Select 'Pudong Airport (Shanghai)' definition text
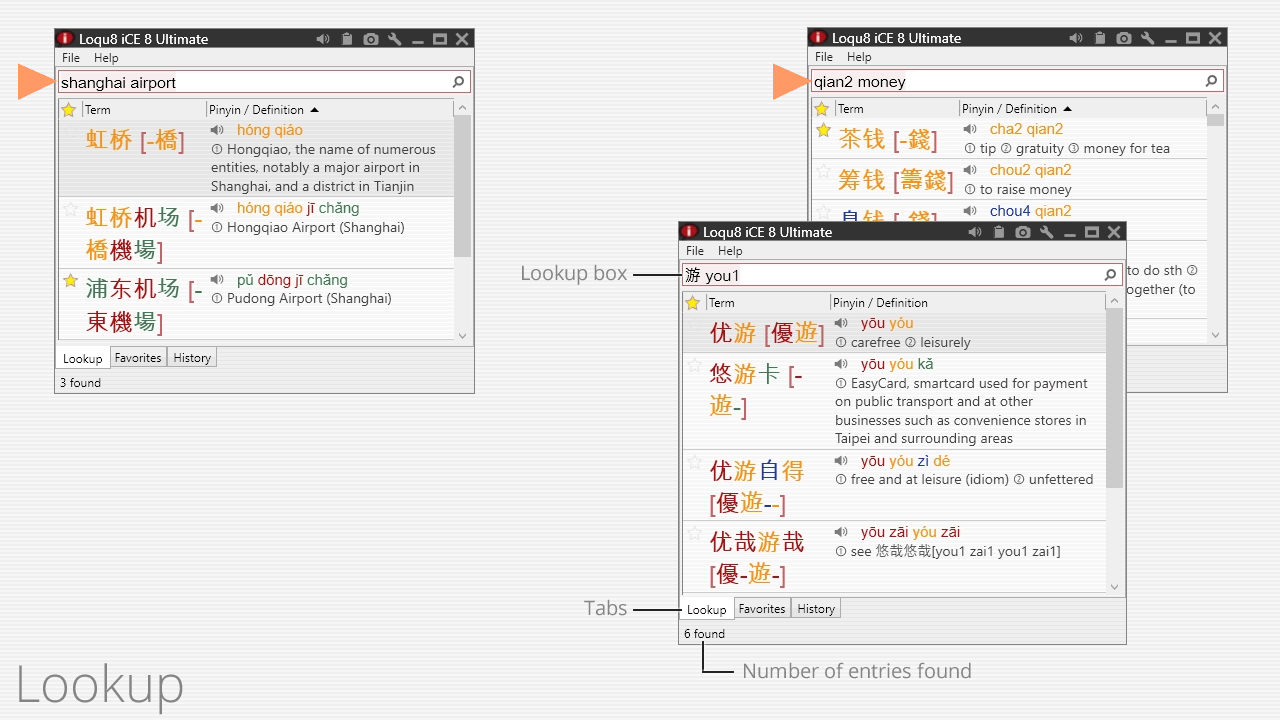This screenshot has height=720, width=1280. click(x=309, y=299)
